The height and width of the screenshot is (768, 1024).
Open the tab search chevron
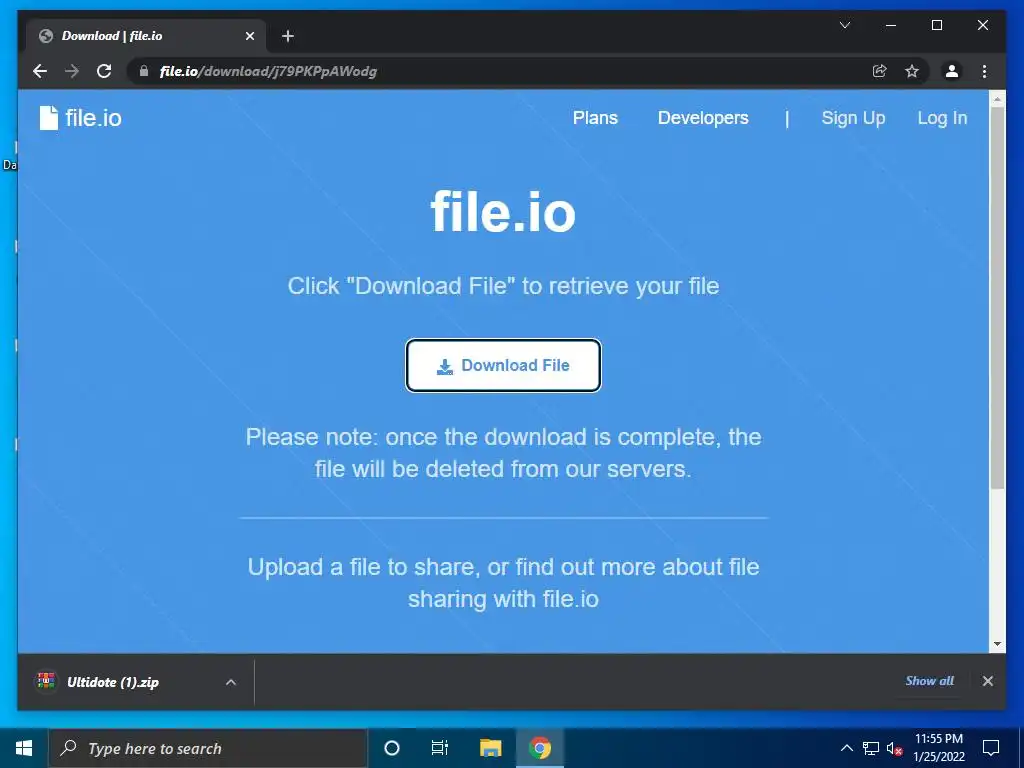click(x=844, y=25)
